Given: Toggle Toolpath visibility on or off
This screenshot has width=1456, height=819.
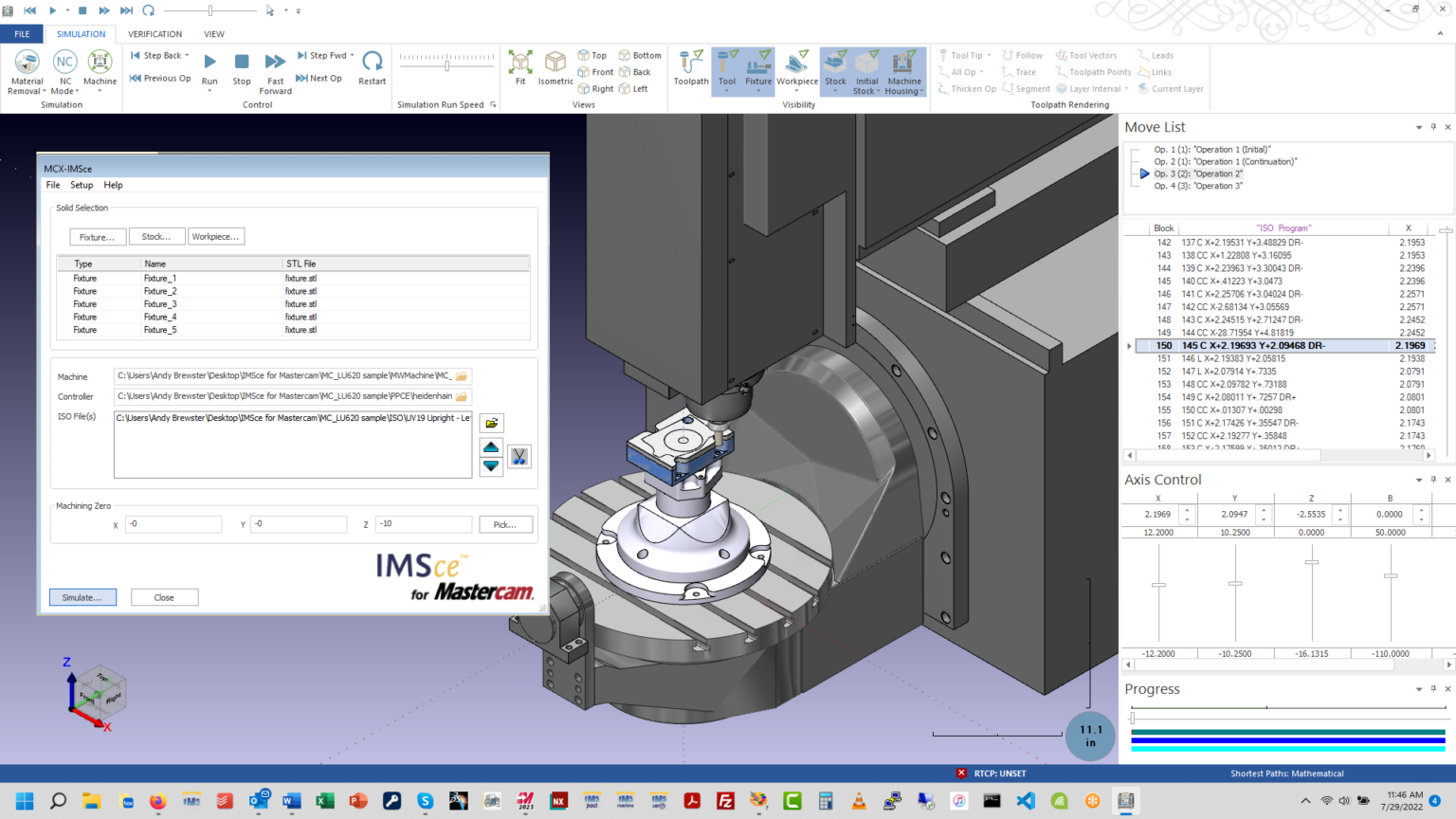Looking at the screenshot, I should (690, 66).
